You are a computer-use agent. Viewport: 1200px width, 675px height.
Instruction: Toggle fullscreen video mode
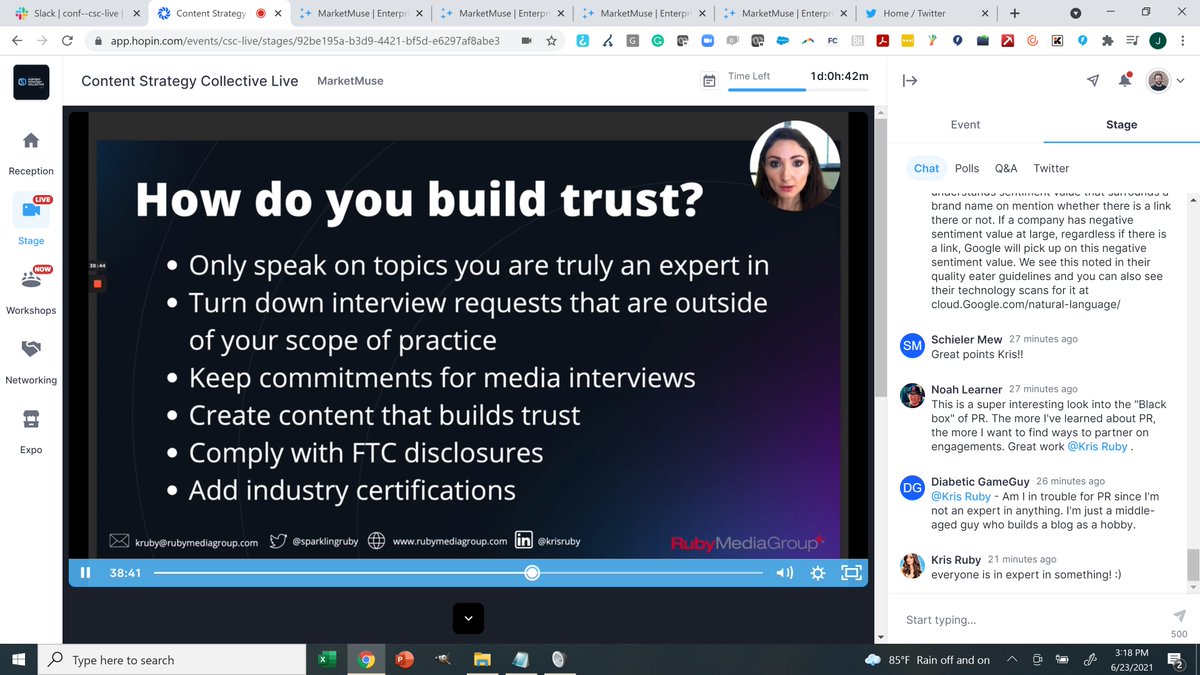pyautogui.click(x=851, y=573)
